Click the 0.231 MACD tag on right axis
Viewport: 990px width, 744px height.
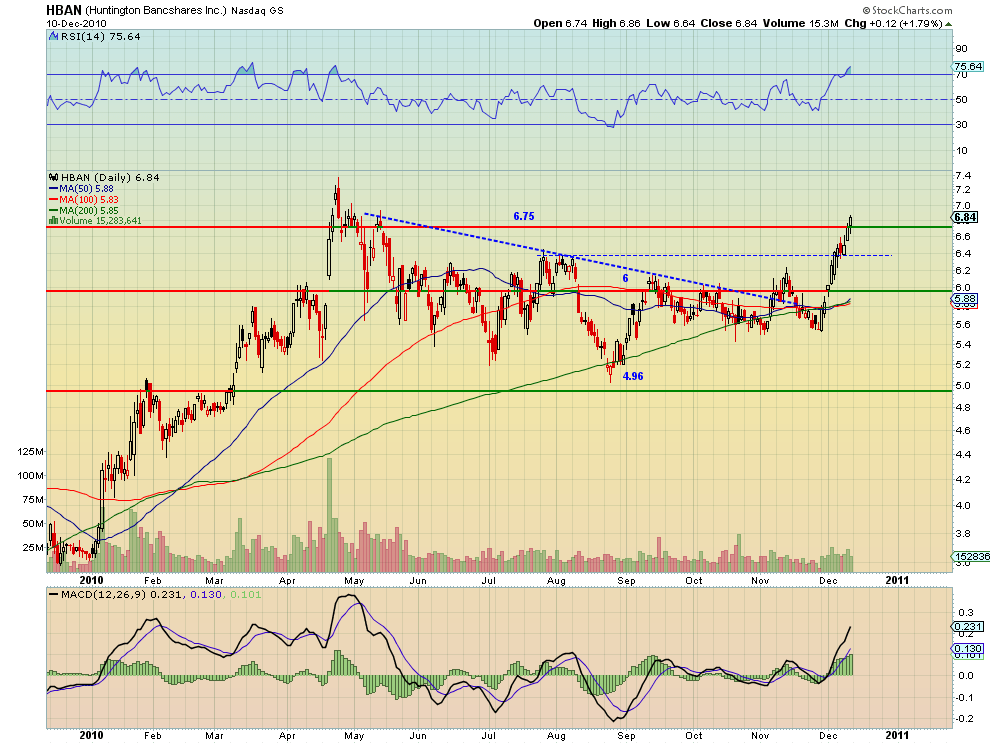967,627
